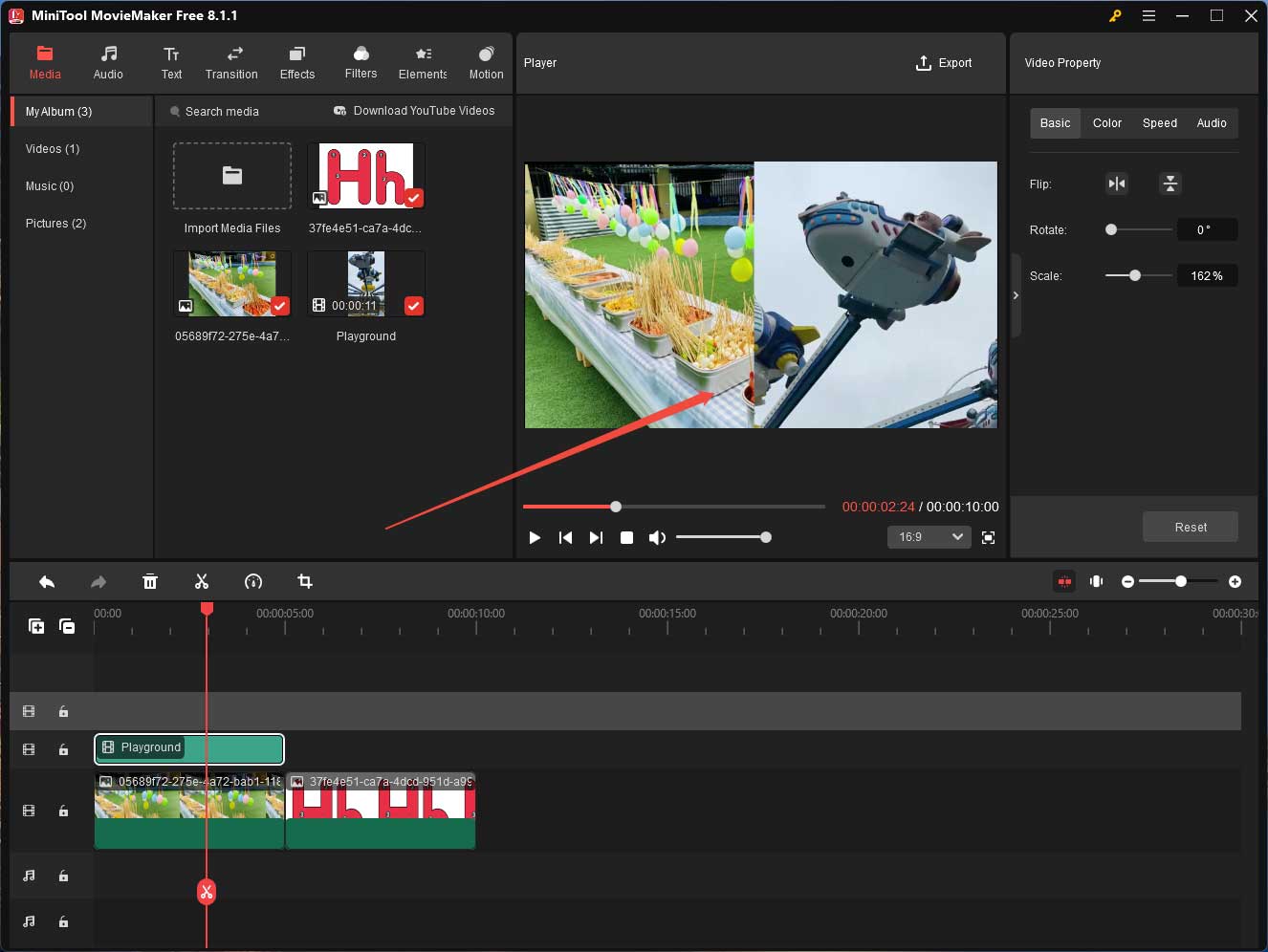
Task: Flip the video horizontally
Action: (1117, 184)
